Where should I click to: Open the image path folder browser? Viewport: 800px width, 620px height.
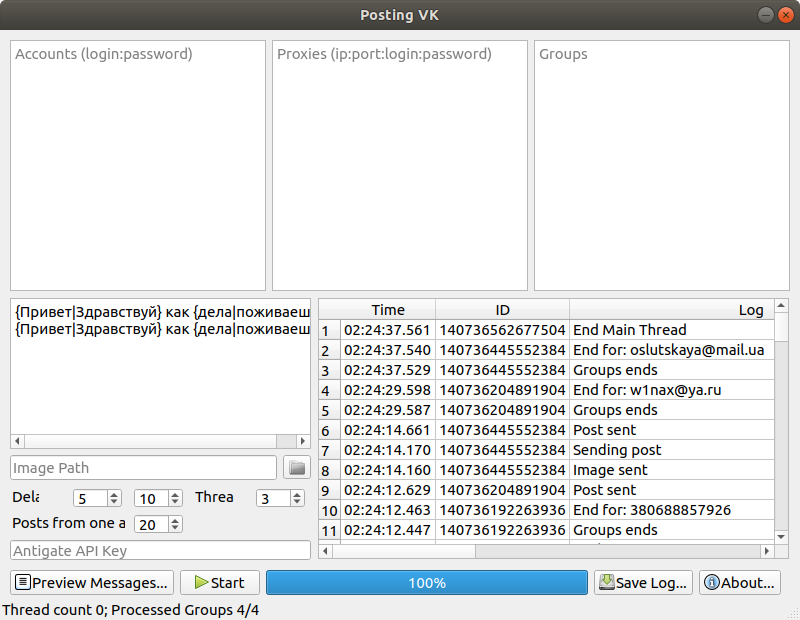(297, 467)
